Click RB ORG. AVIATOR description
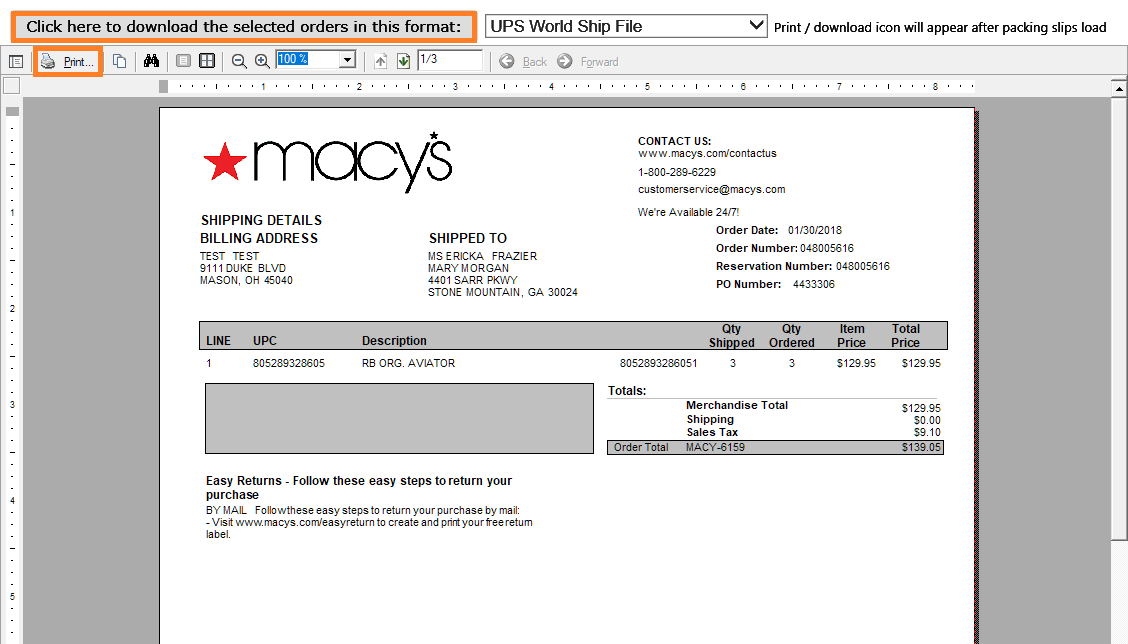Screen dimensions: 1128x644 coord(408,363)
